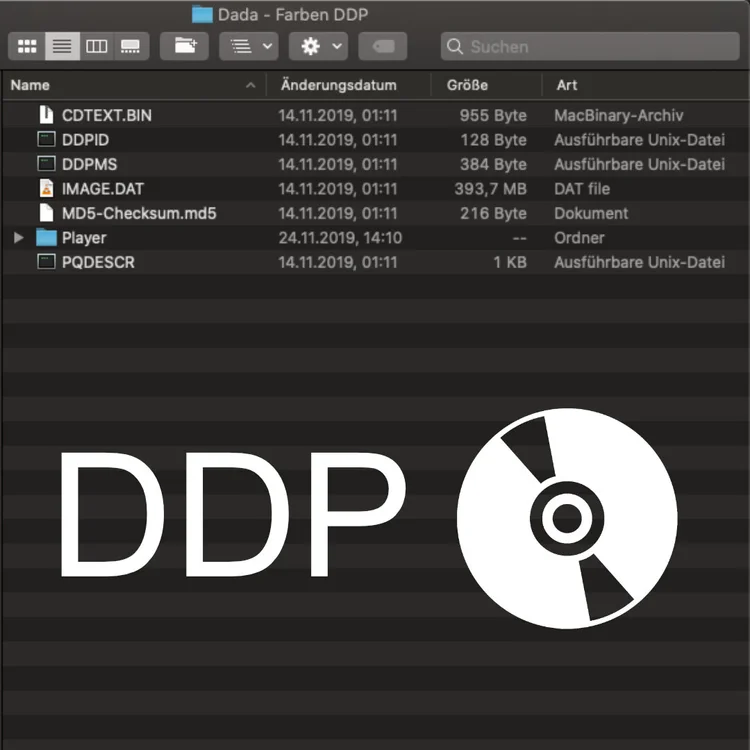
Task: Select the DDPID file icon
Action: [x=46, y=139]
